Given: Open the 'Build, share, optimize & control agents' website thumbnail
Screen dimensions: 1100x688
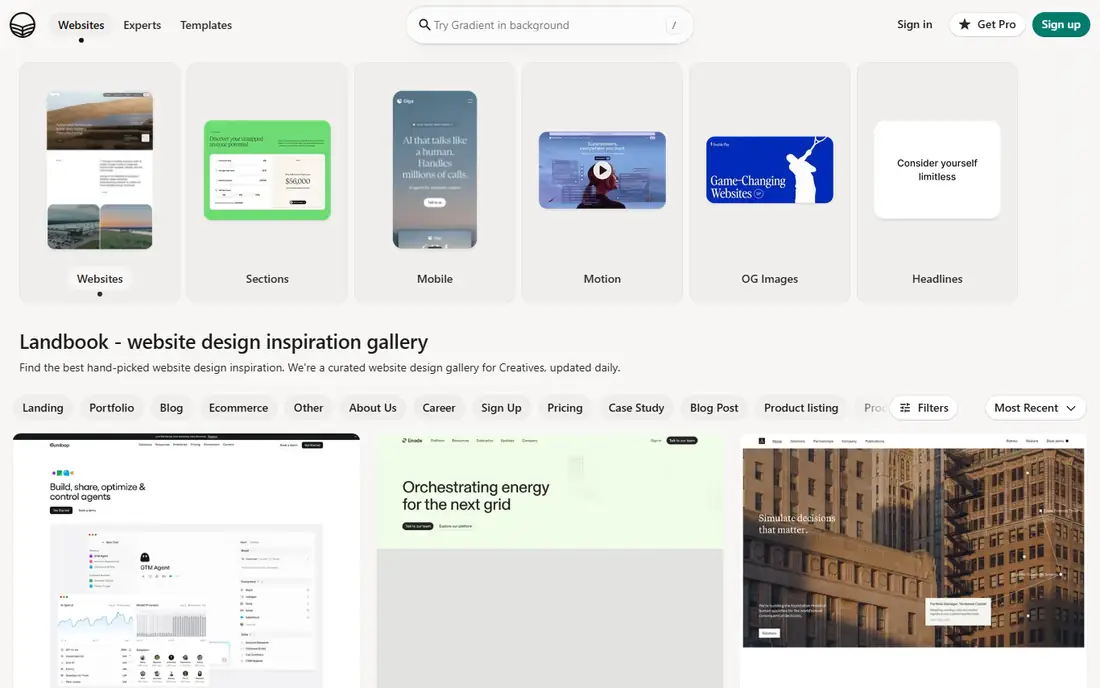Looking at the screenshot, I should [x=187, y=561].
